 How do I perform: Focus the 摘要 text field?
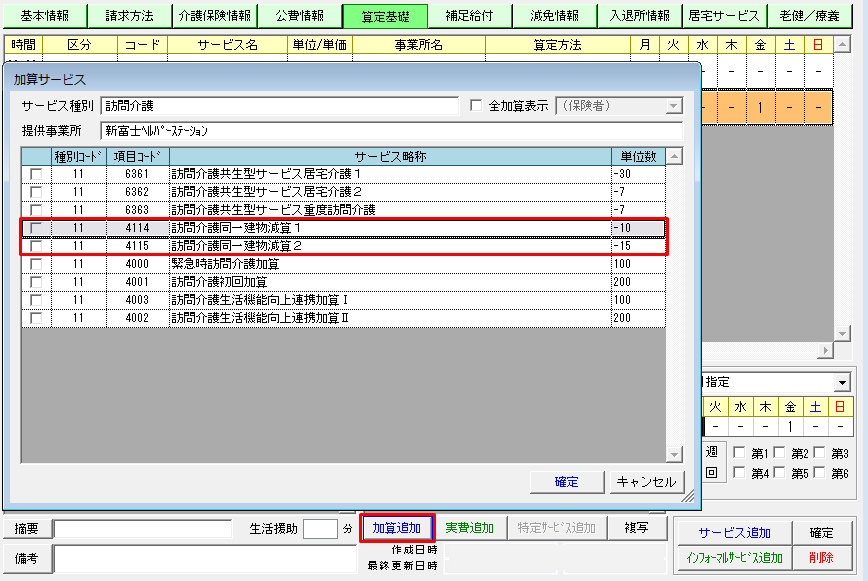[x=143, y=528]
